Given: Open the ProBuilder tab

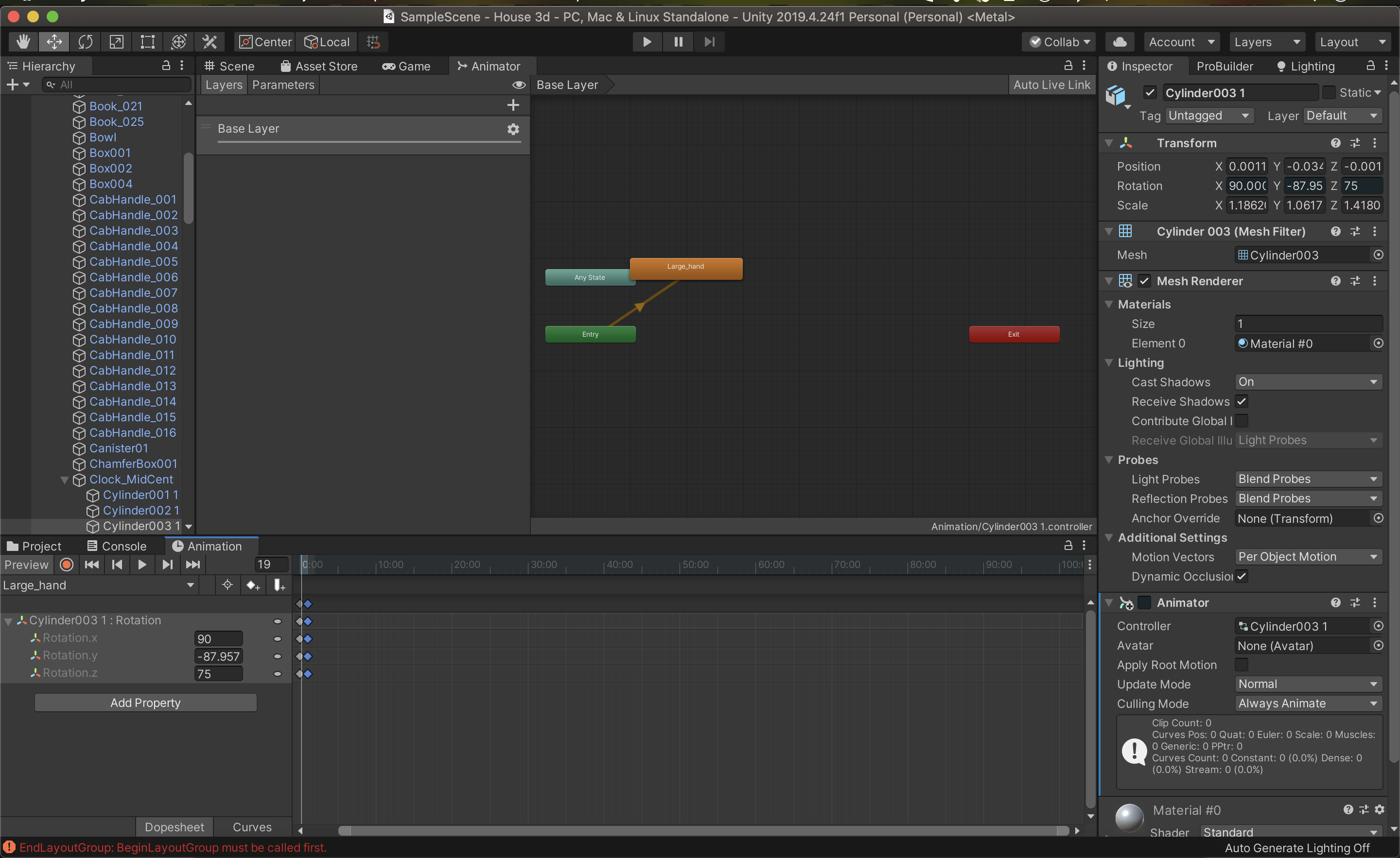Looking at the screenshot, I should pos(1225,66).
